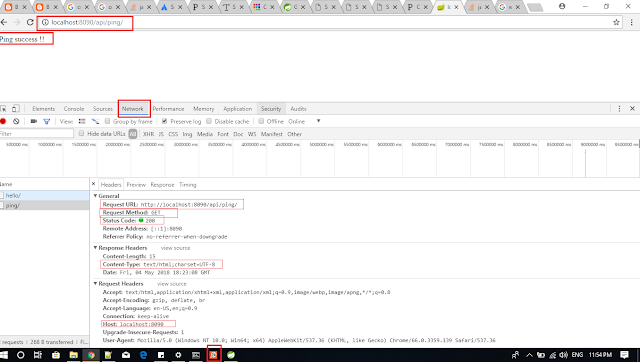Viewport: 640px width, 362px height.
Task: Click the DevTools inspect element icon
Action: coord(3,109)
